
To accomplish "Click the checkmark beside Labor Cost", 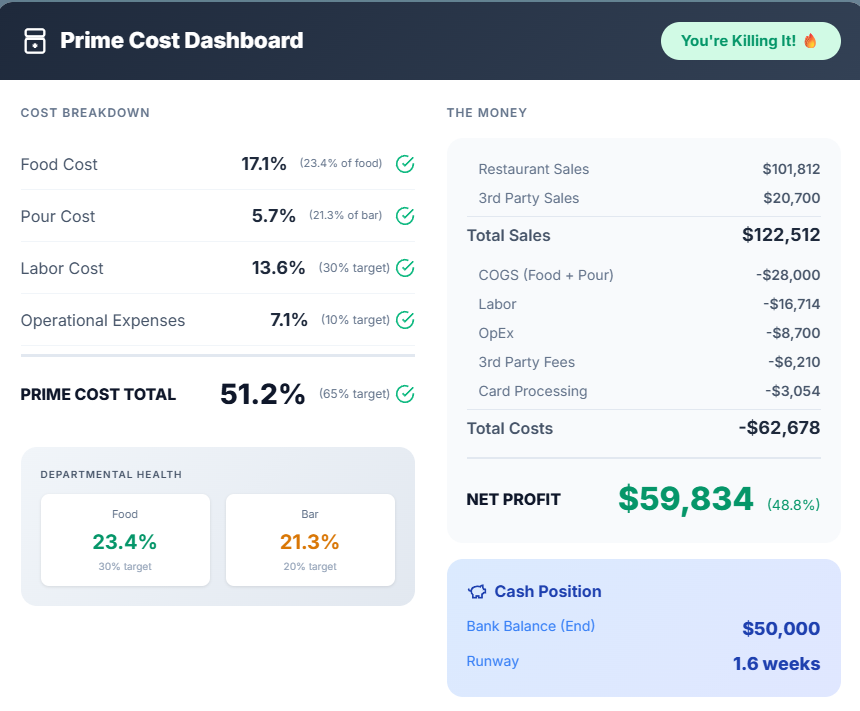I will [x=405, y=268].
